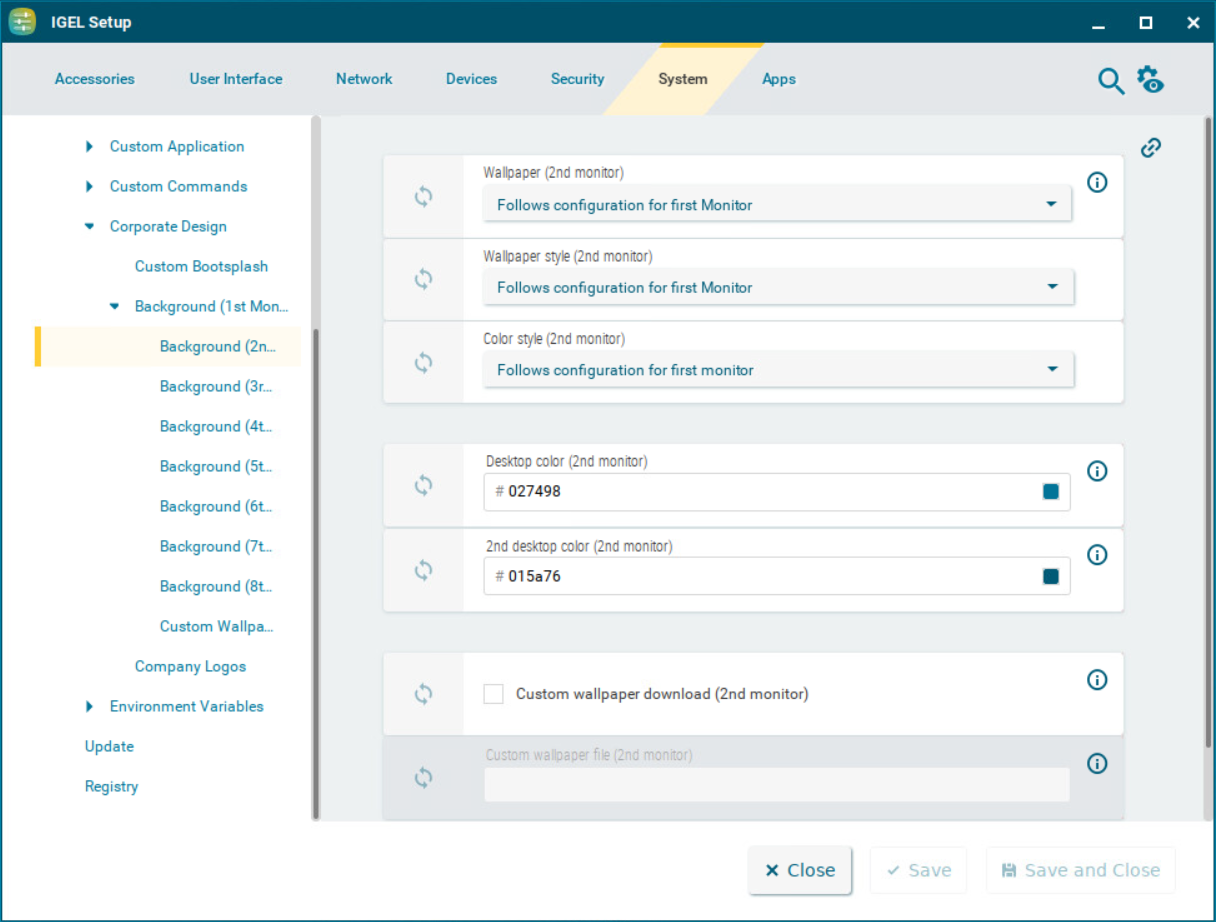This screenshot has width=1216, height=922.
Task: Click reset icon beside Color style dropdown
Action: tap(424, 362)
